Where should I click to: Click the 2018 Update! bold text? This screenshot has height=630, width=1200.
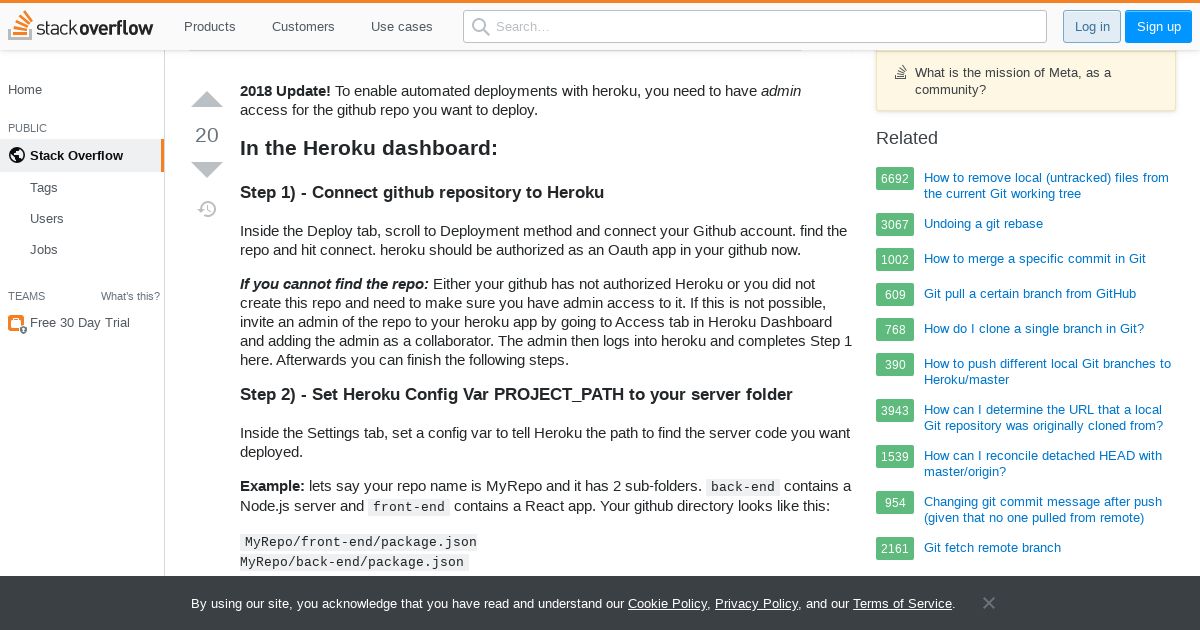point(285,91)
